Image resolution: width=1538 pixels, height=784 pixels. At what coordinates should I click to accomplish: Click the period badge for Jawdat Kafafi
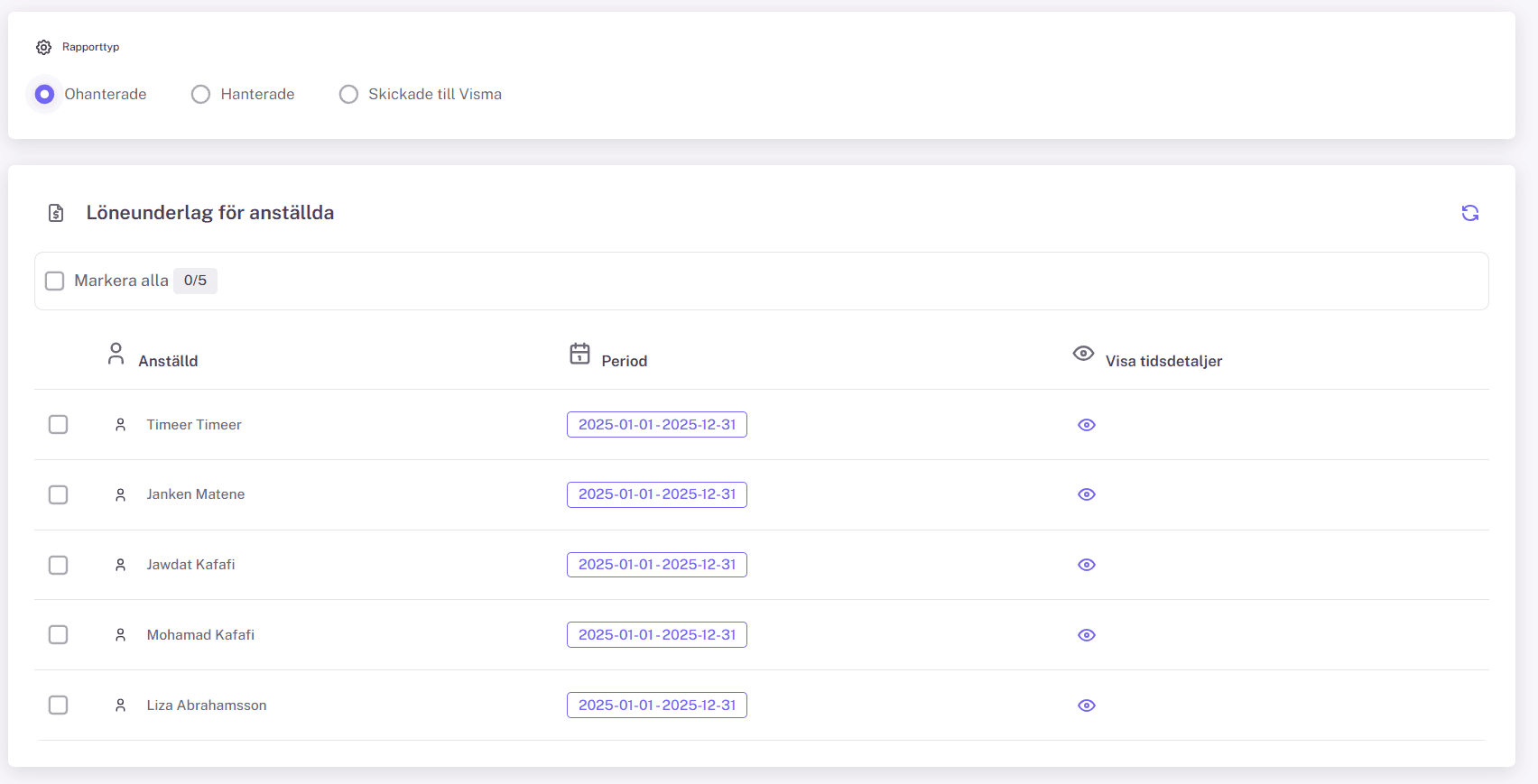point(656,565)
